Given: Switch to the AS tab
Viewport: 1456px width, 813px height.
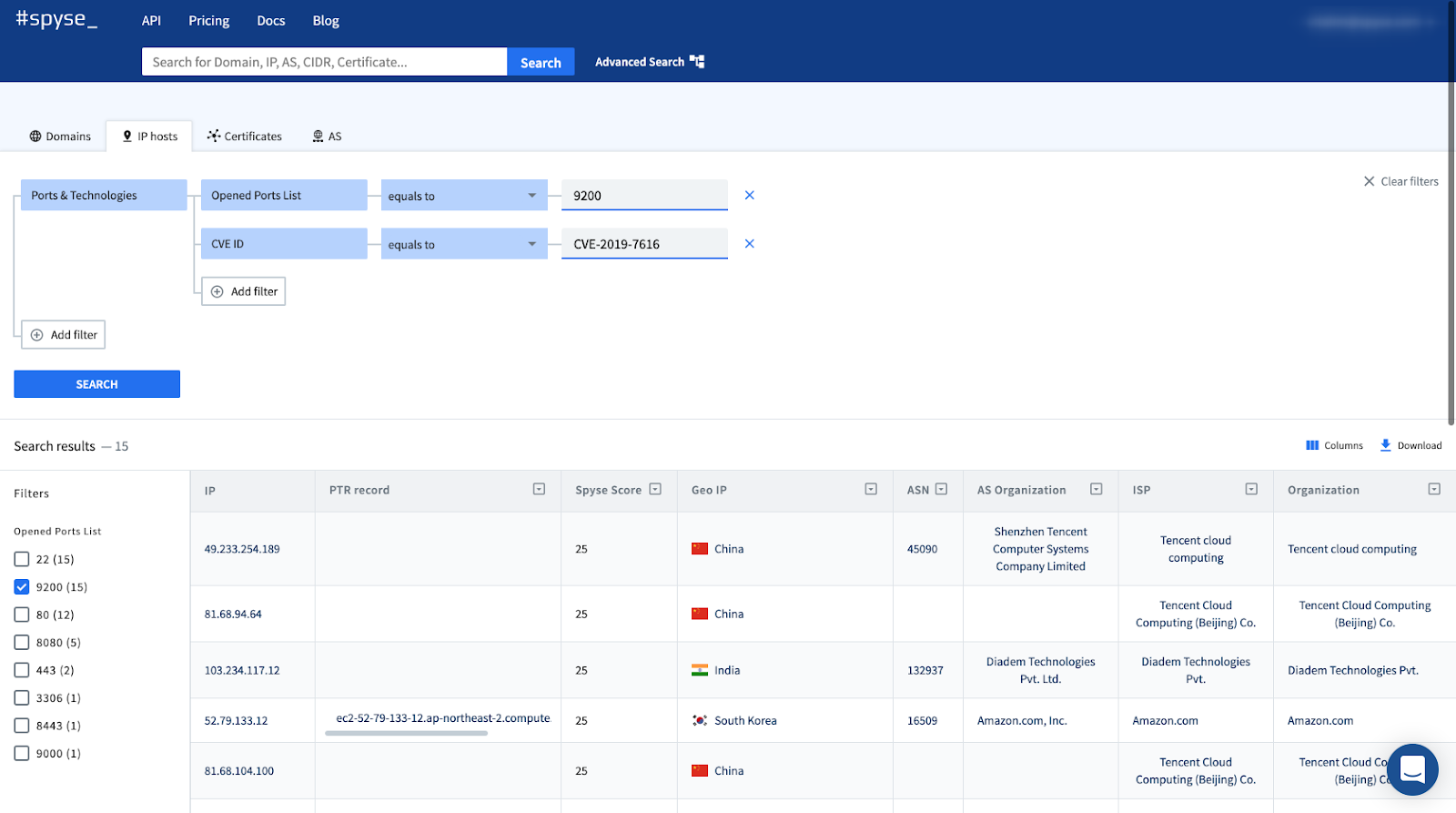Looking at the screenshot, I should (327, 137).
